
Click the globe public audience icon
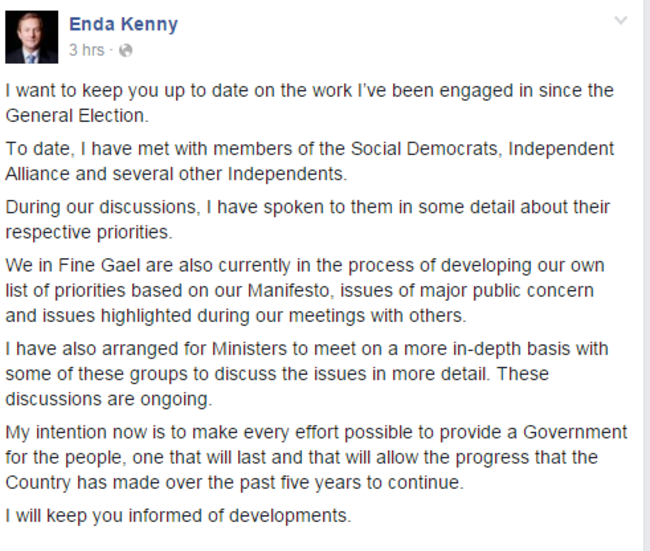126,51
